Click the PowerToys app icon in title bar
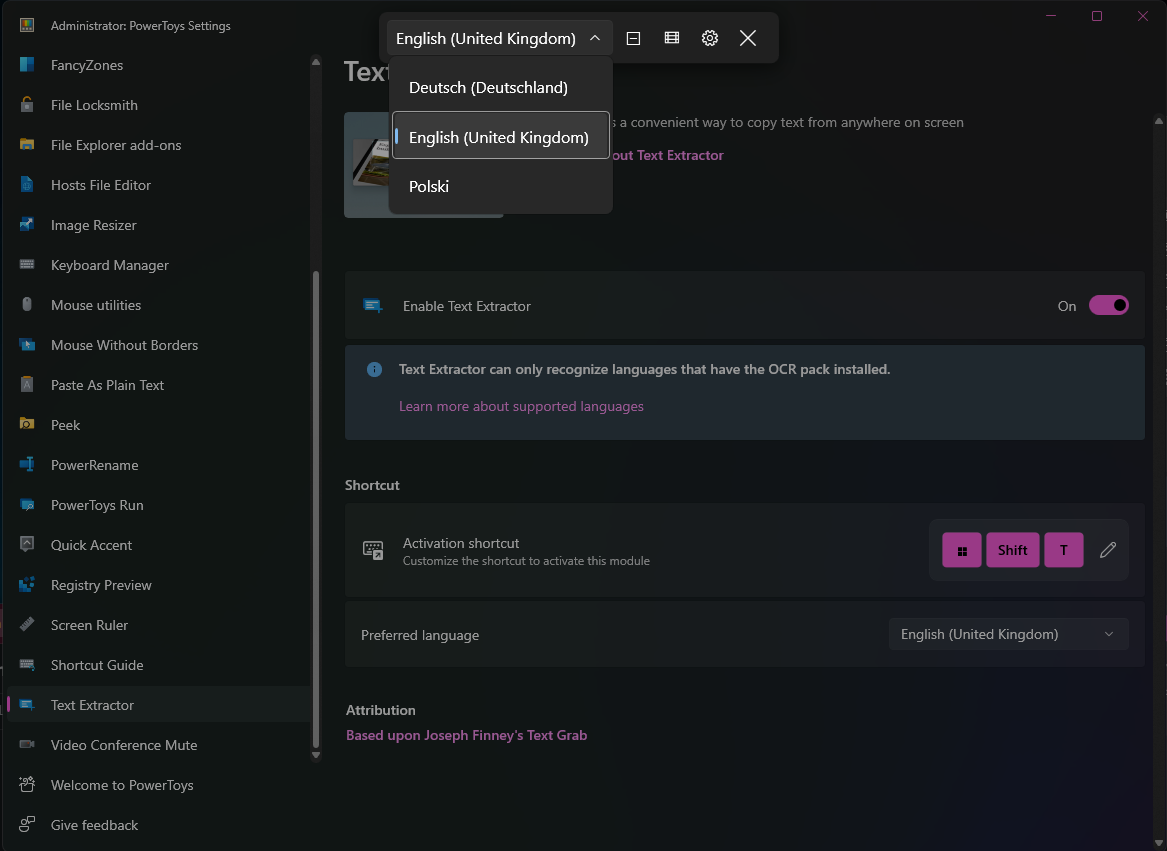The image size is (1167, 851). click(27, 25)
